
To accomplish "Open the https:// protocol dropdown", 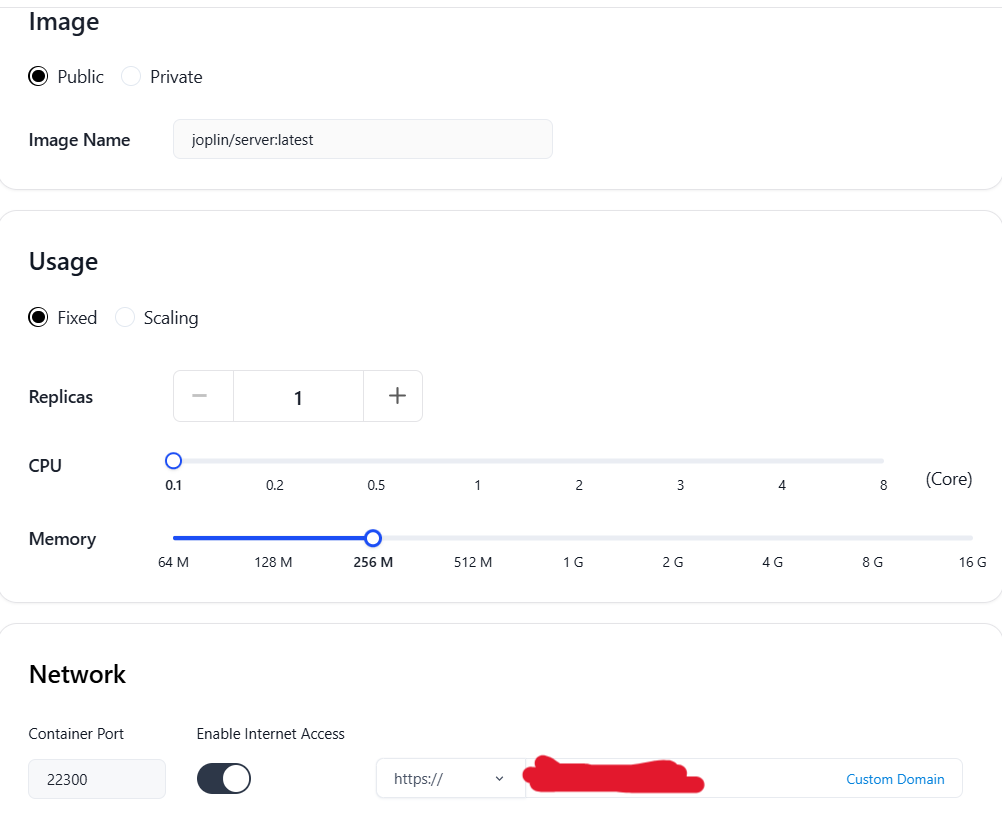I will coord(451,779).
